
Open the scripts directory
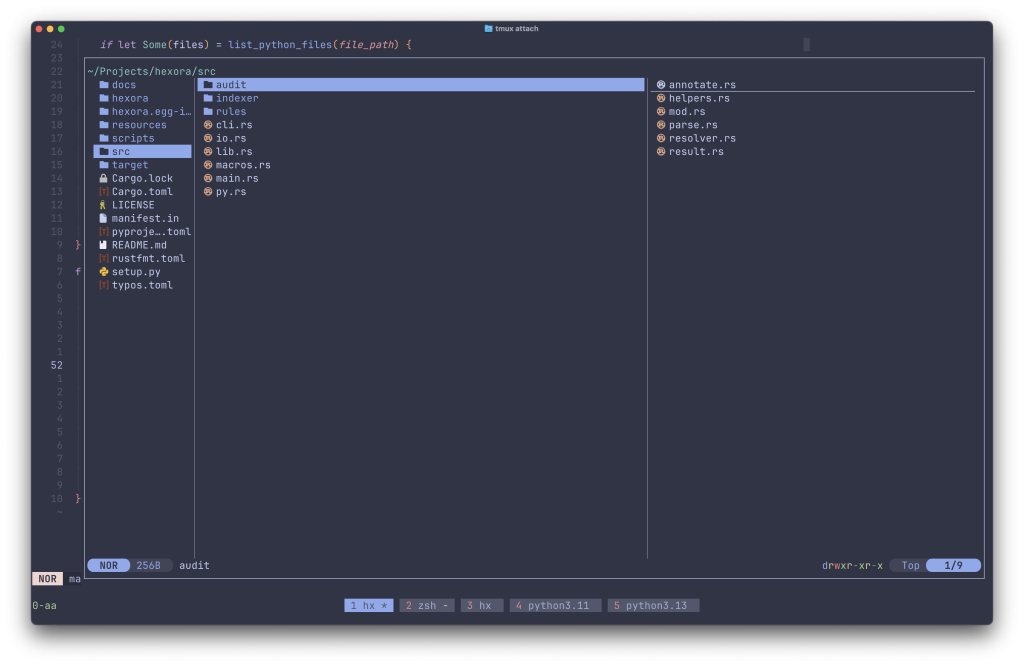click(x=132, y=138)
